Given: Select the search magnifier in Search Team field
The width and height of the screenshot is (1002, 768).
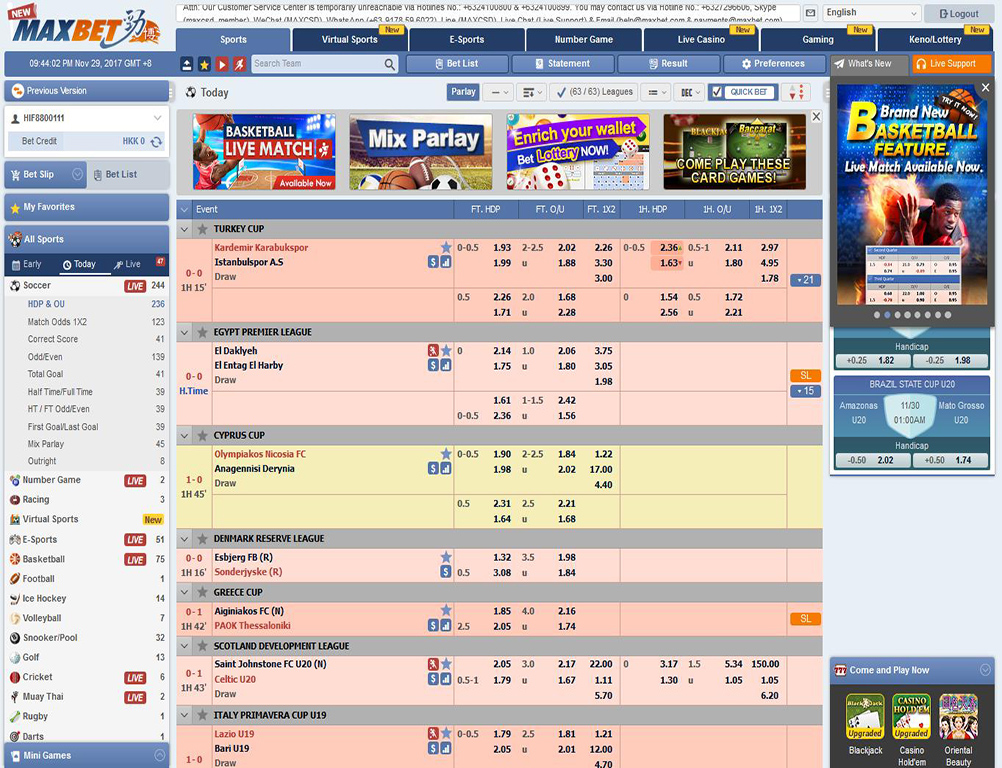Looking at the screenshot, I should tap(388, 63).
